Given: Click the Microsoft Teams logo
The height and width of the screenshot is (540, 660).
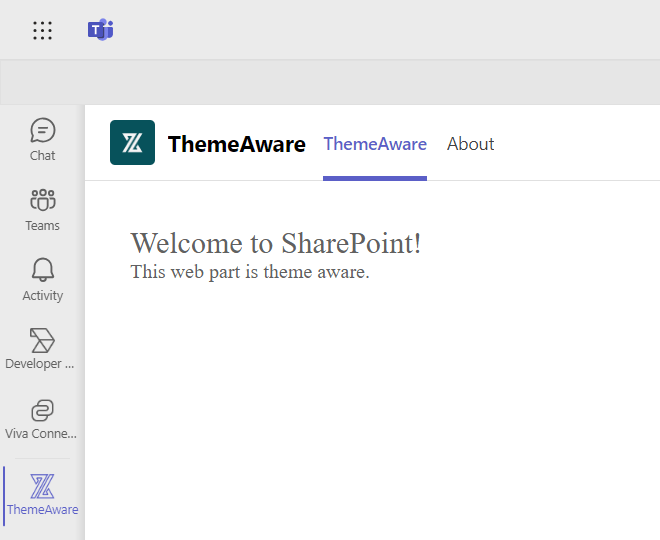Looking at the screenshot, I should click(100, 30).
